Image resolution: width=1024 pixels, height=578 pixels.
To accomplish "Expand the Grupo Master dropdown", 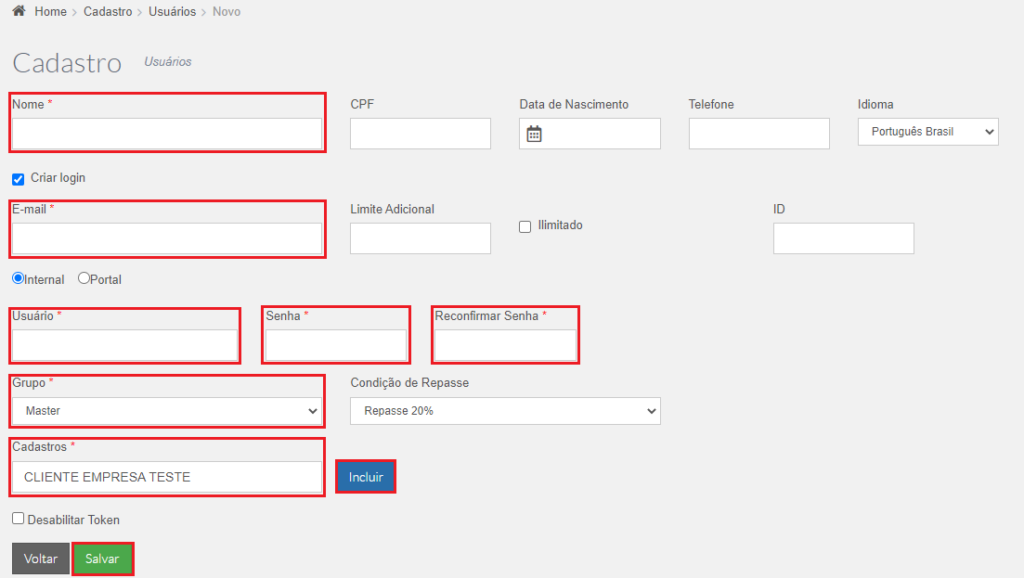I will 167,411.
